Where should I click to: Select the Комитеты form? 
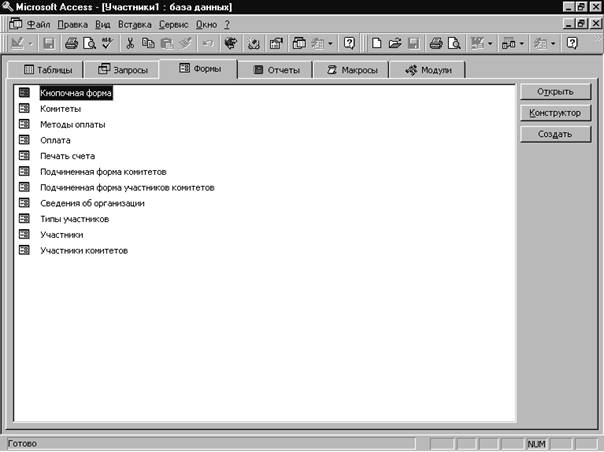tap(60, 109)
